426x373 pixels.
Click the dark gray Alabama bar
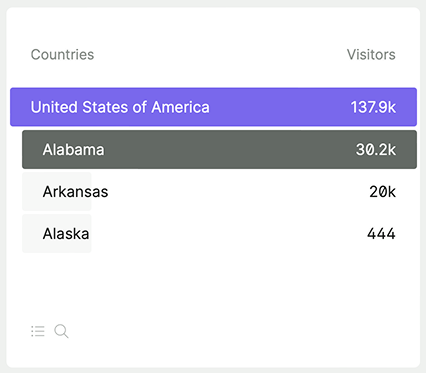pyautogui.click(x=219, y=149)
